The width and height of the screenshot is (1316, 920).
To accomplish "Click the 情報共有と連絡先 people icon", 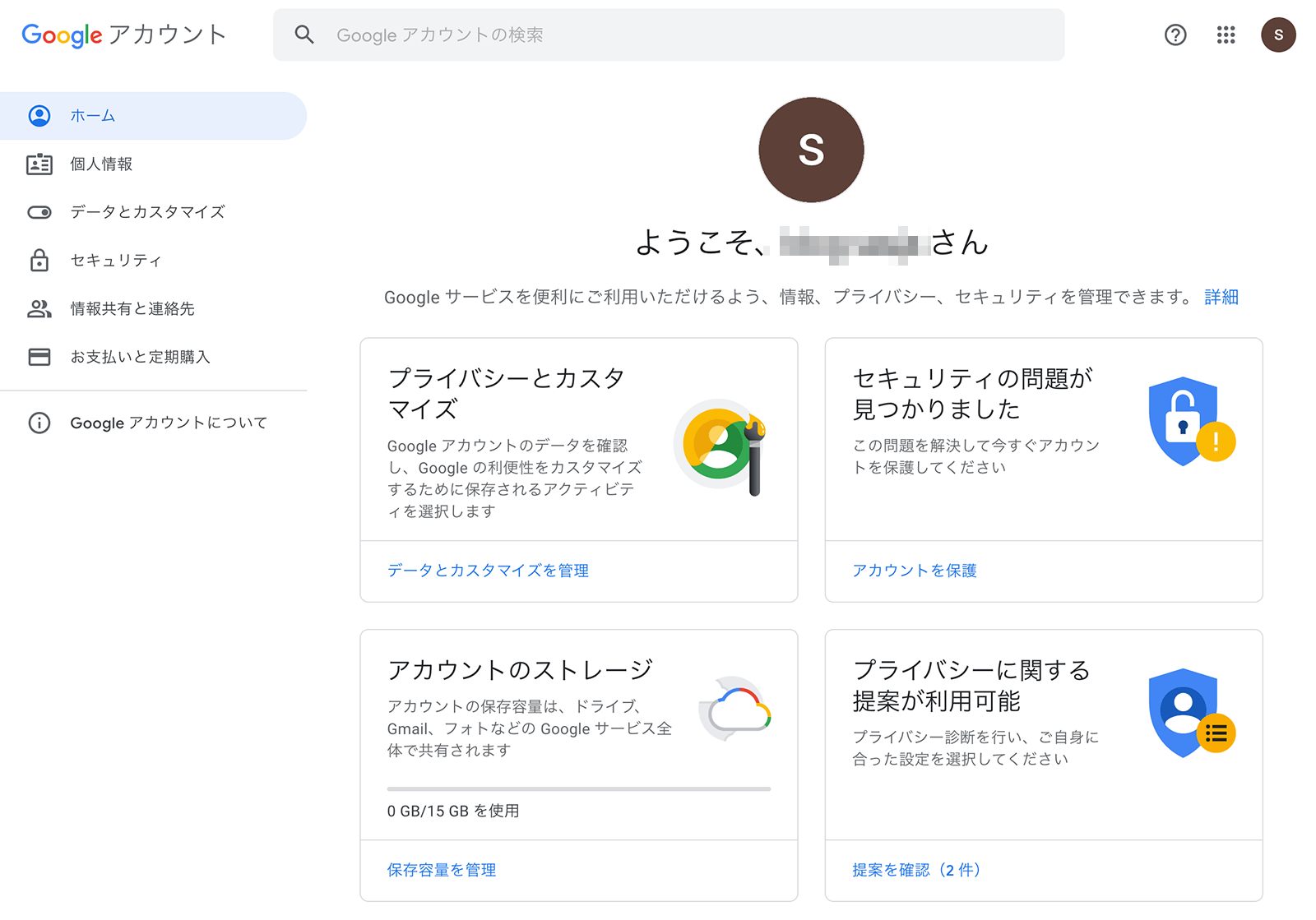I will 39,308.
